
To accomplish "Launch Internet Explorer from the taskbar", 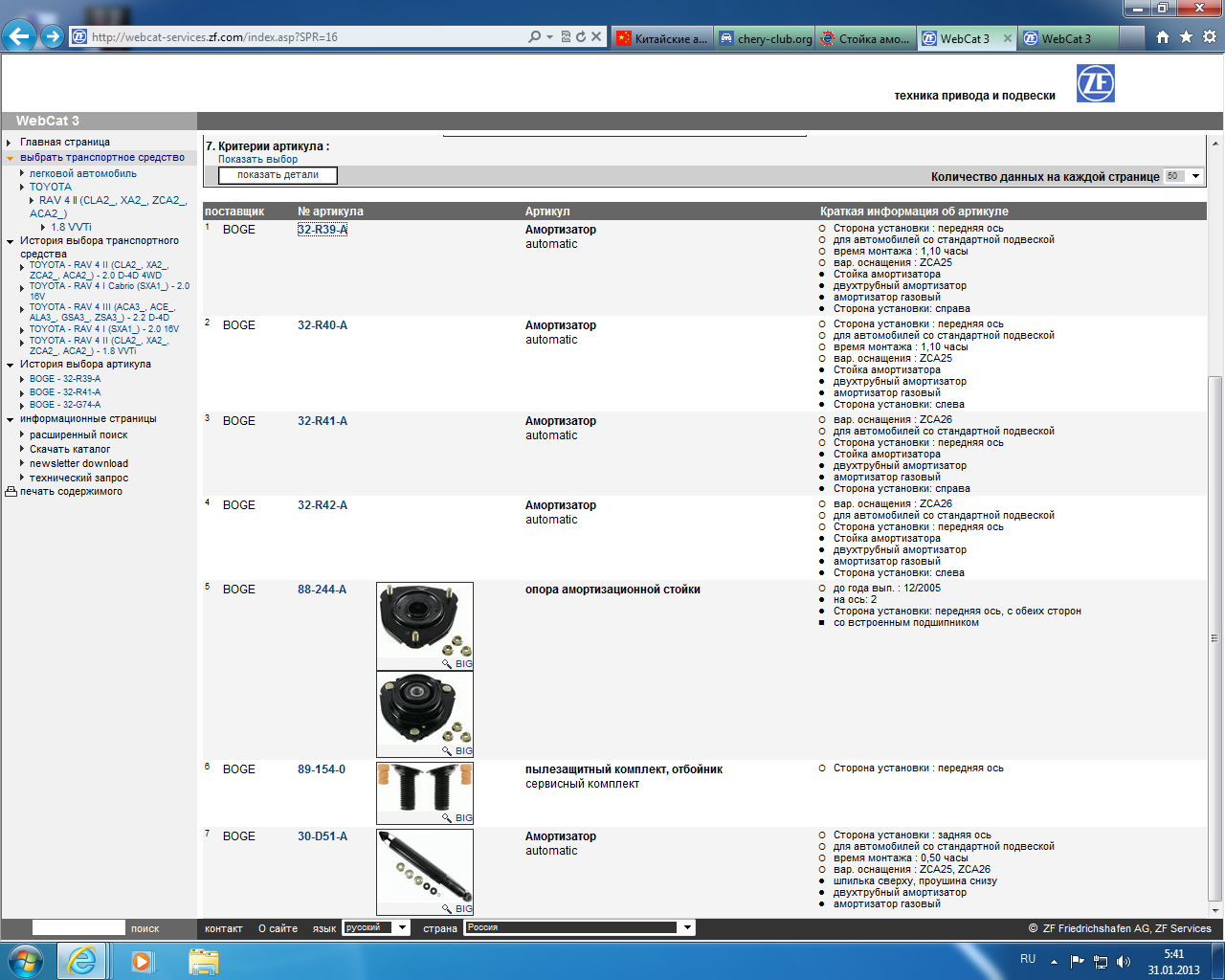I will (82, 961).
